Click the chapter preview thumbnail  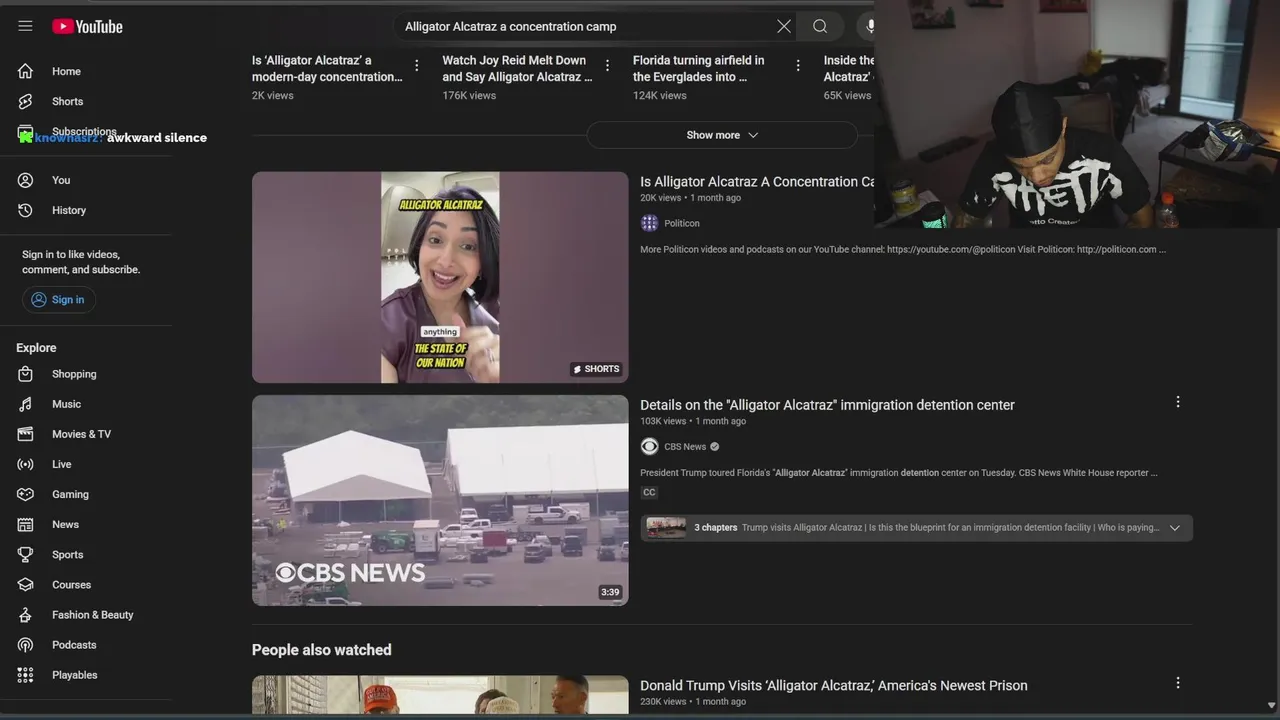tap(666, 527)
